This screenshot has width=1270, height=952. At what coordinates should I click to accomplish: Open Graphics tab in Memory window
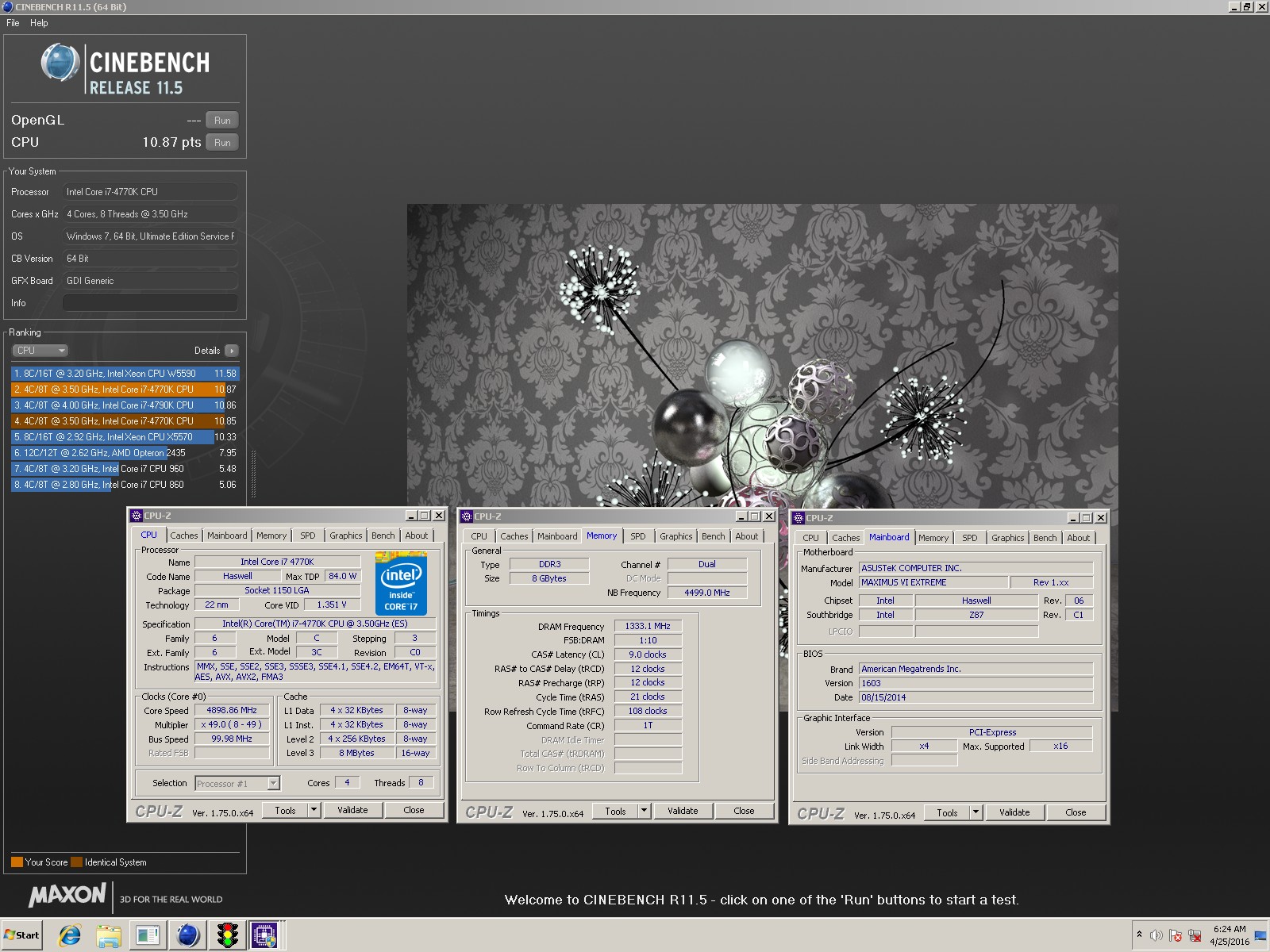(x=676, y=536)
